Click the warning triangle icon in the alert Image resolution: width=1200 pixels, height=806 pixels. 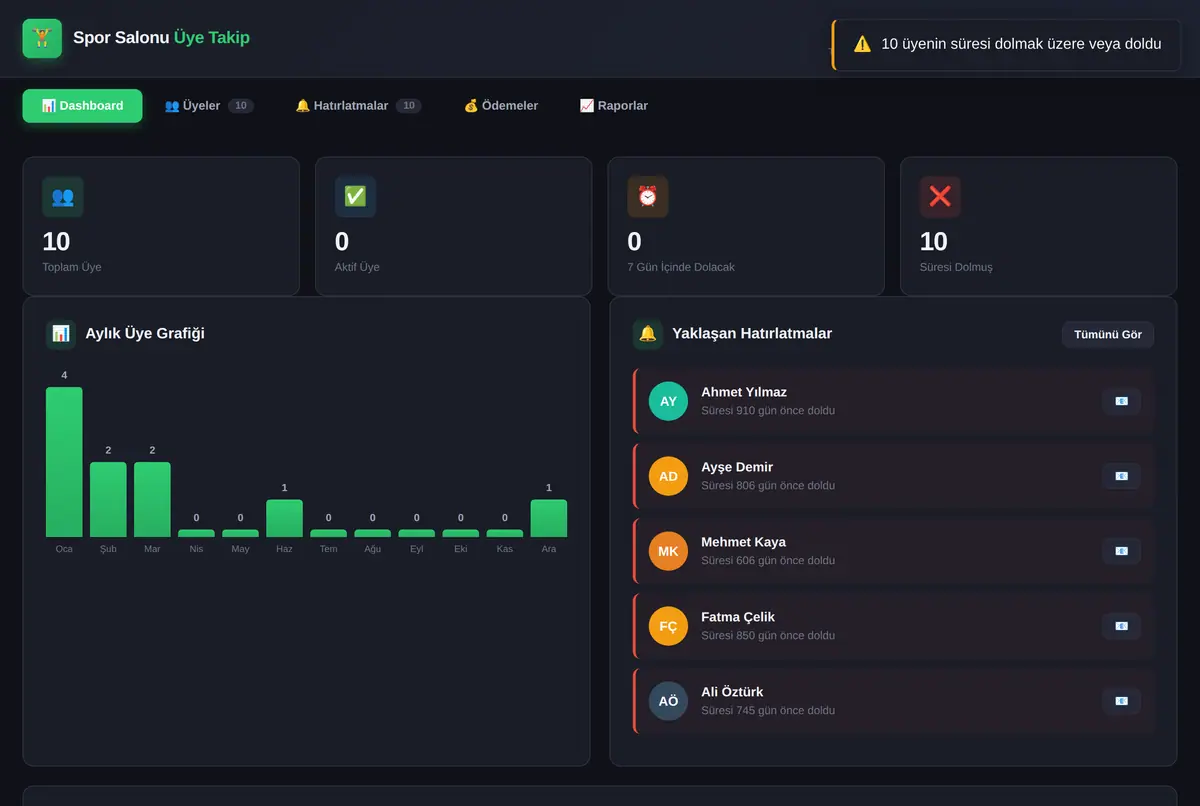[x=862, y=44]
